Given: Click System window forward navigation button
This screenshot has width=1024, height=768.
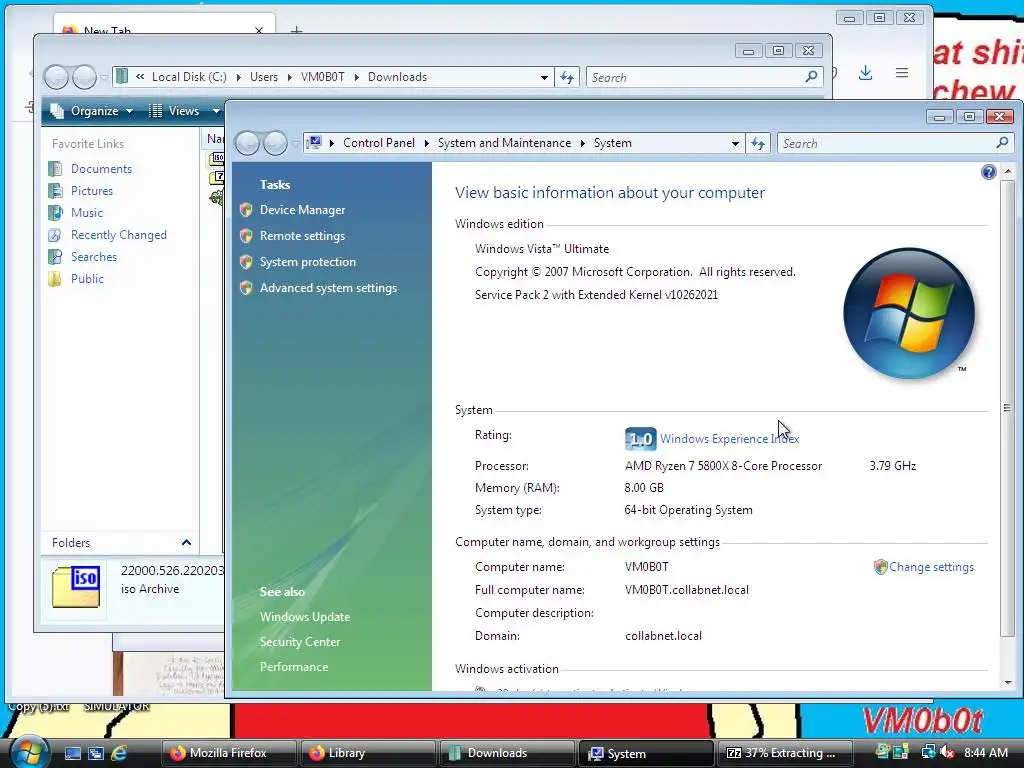Looking at the screenshot, I should (x=275, y=143).
